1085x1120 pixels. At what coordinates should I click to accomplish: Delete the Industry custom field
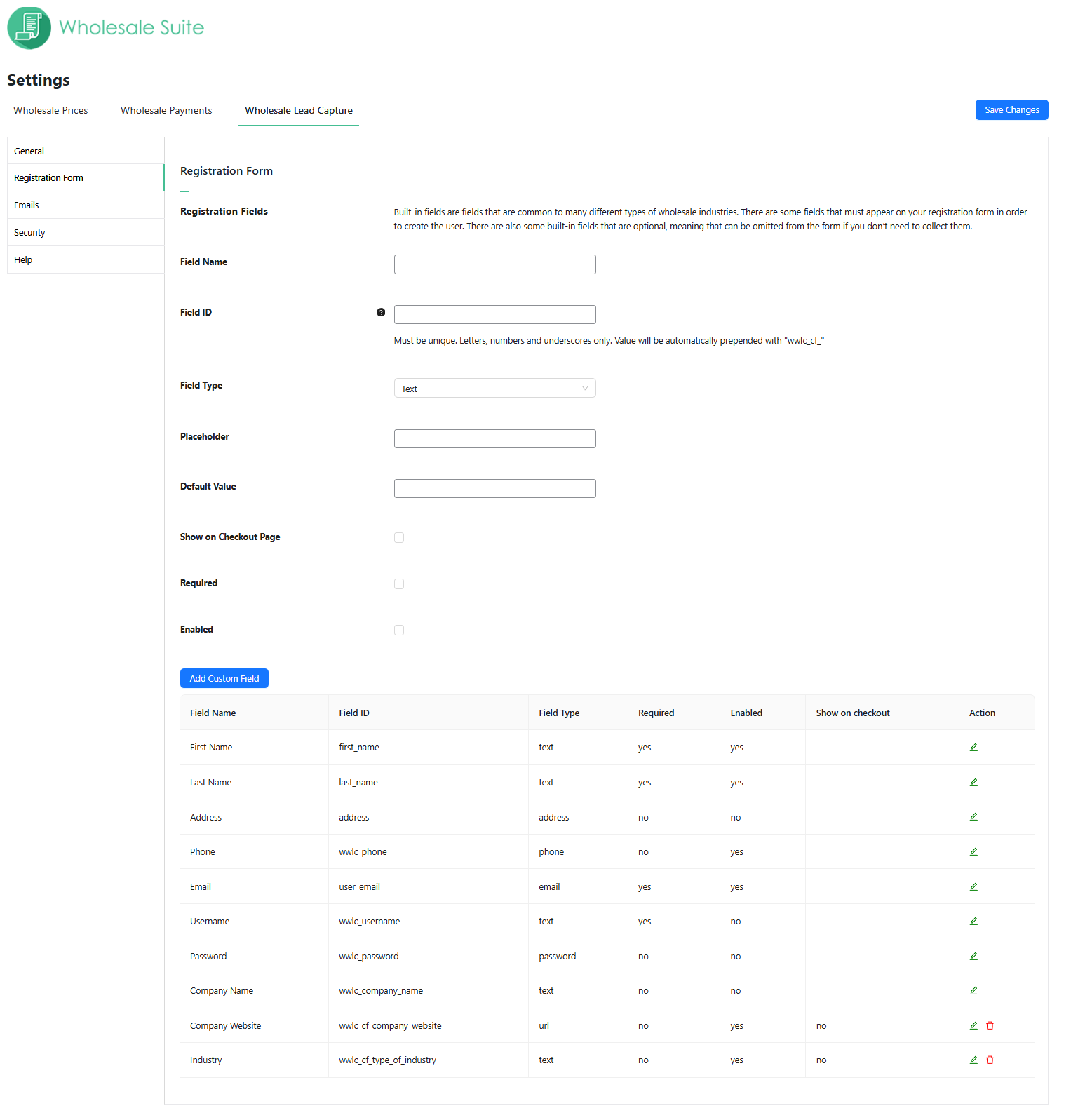(990, 1060)
